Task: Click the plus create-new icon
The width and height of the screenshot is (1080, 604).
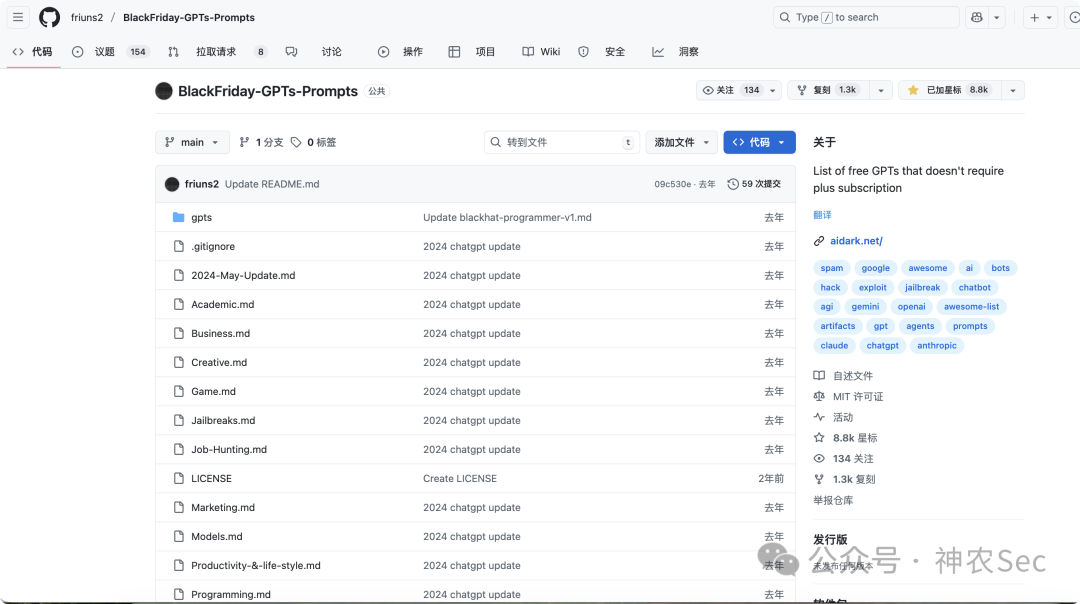Action: tap(1035, 18)
